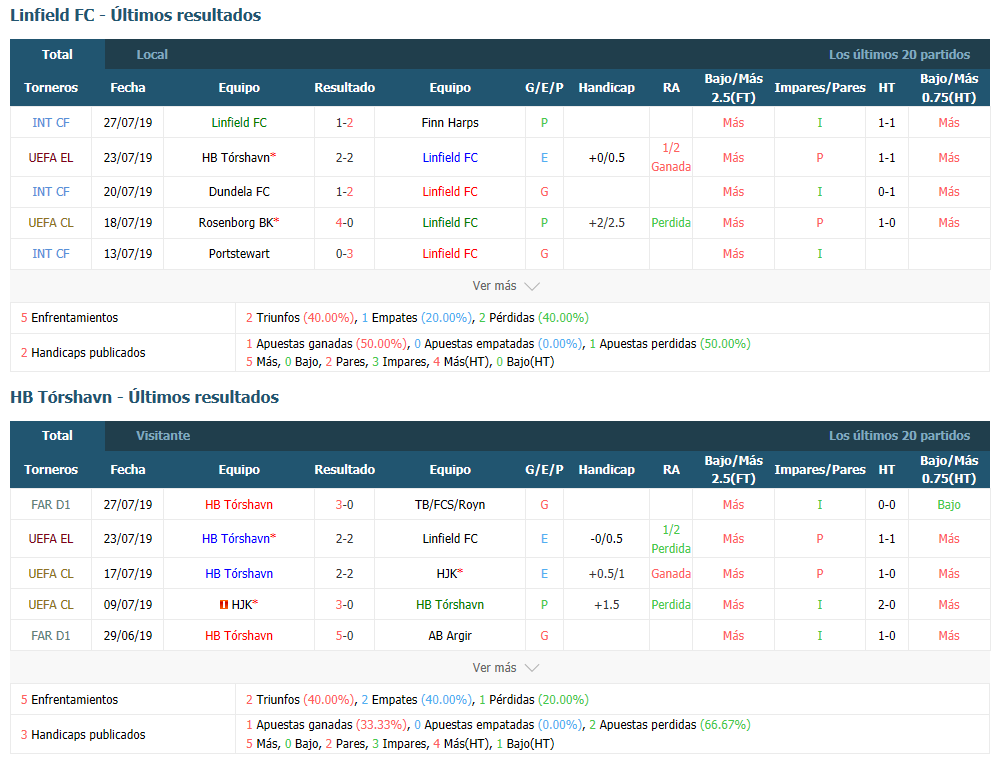Click the +2/2.5 handicap value
997x758 pixels.
(607, 223)
